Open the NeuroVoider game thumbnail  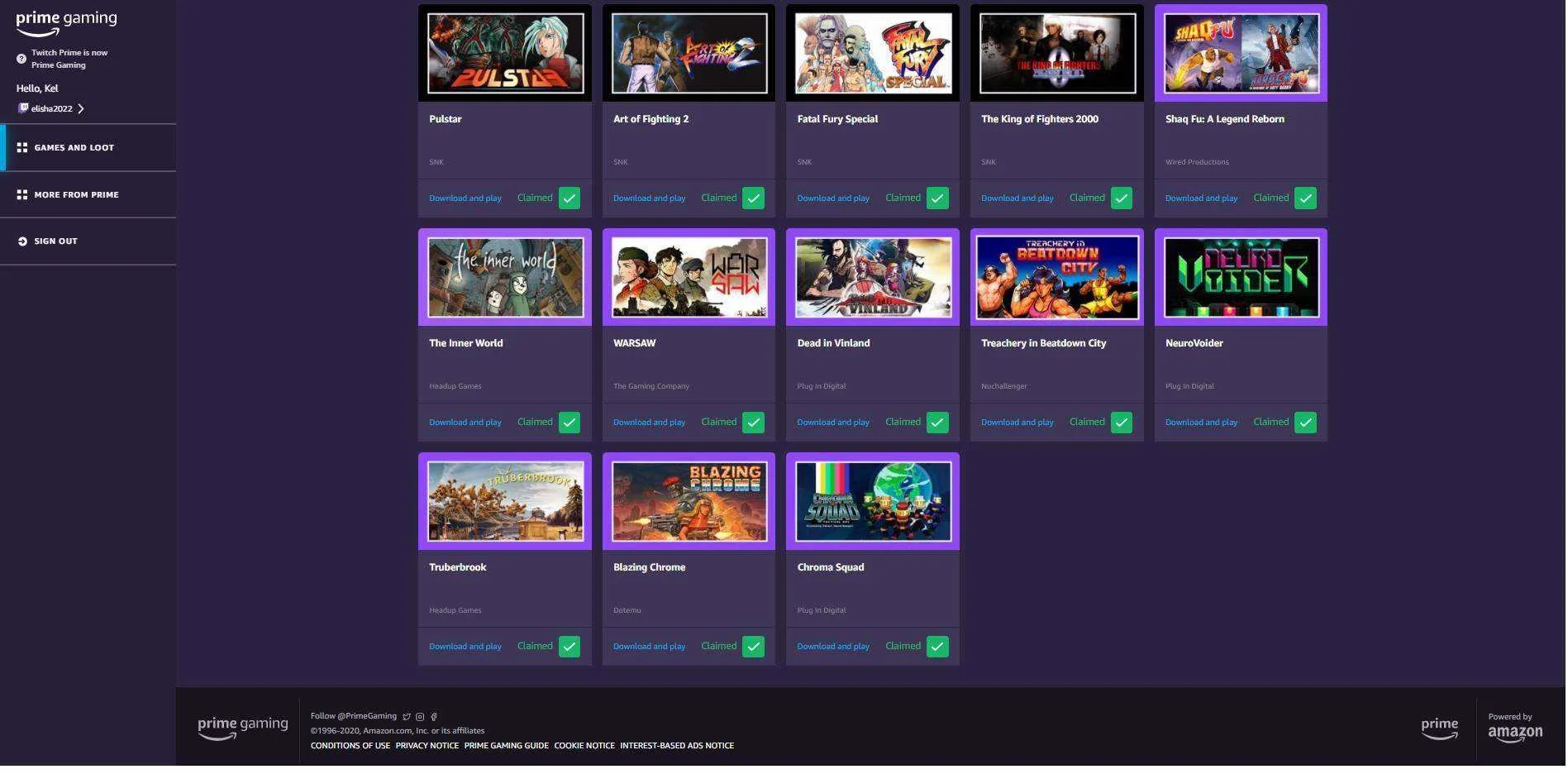1242,277
